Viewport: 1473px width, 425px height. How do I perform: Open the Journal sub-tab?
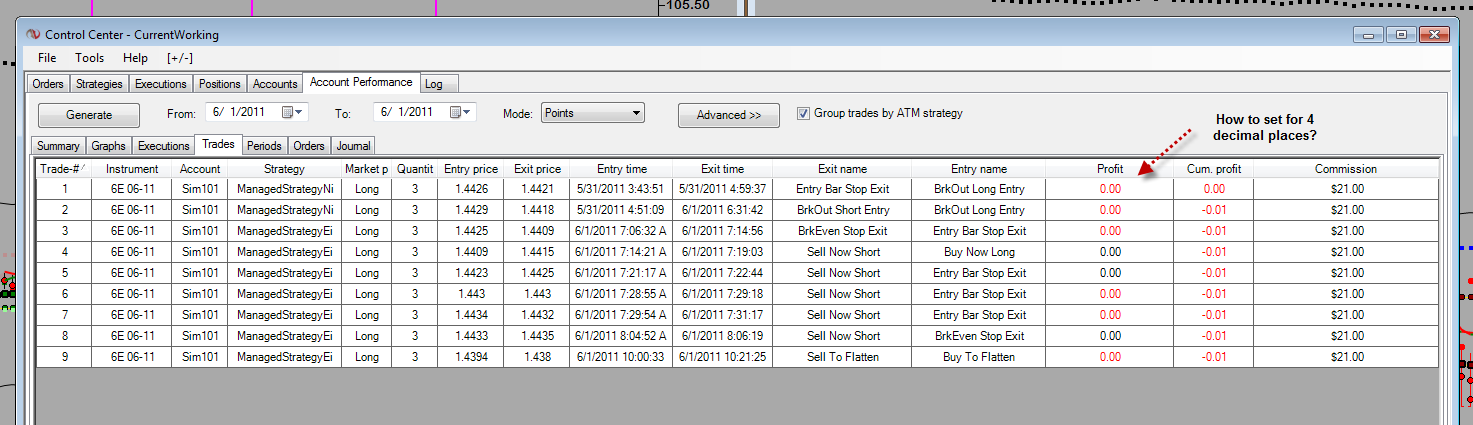click(354, 146)
